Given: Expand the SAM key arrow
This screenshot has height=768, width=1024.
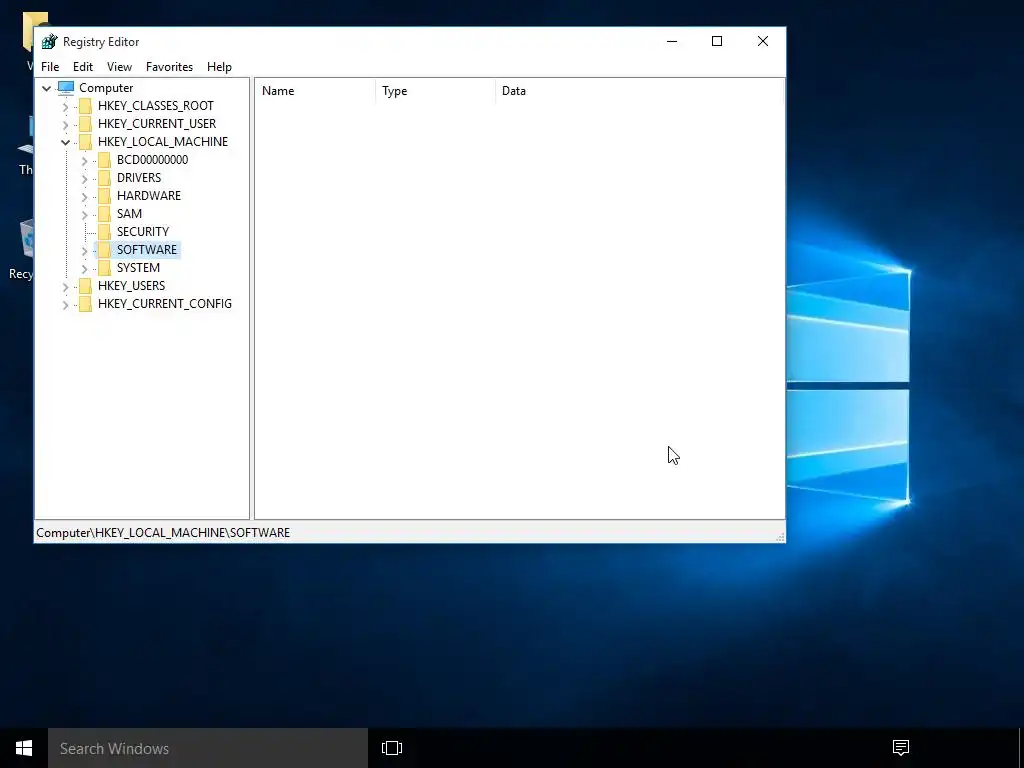Looking at the screenshot, I should (84, 214).
